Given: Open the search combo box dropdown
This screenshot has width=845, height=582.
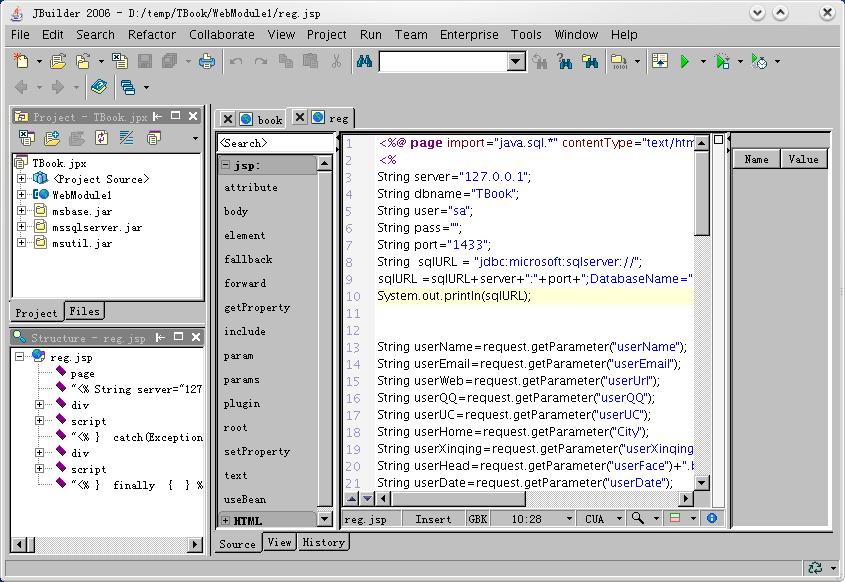Looking at the screenshot, I should (x=516, y=62).
